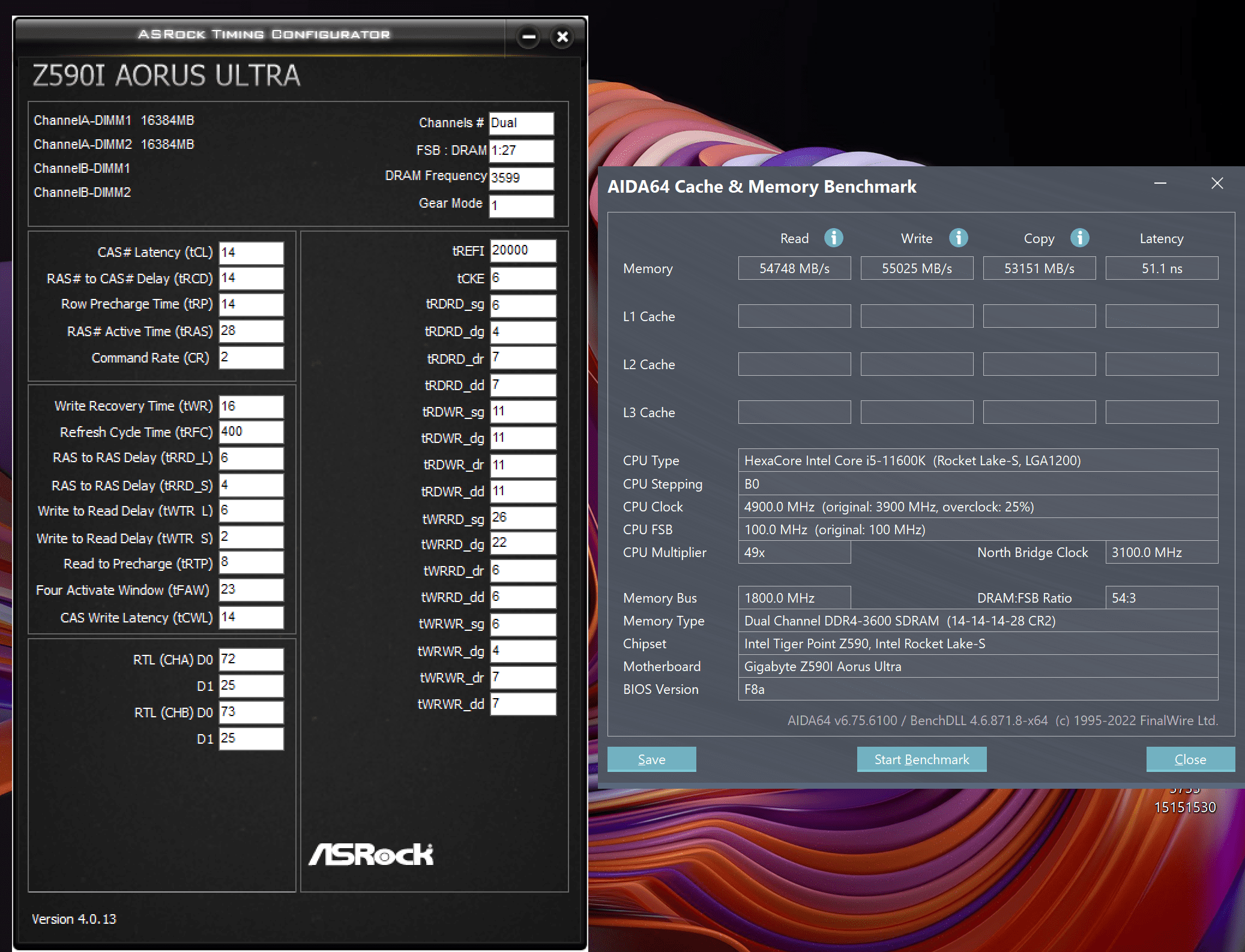Screen dimensions: 1245x952
Task: Click the Memory Type value text
Action: 900,621
